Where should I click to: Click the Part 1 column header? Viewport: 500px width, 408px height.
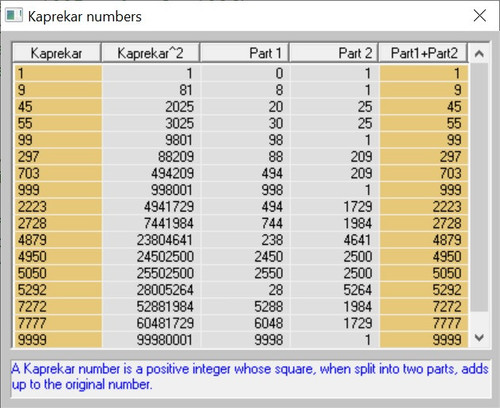[245, 53]
